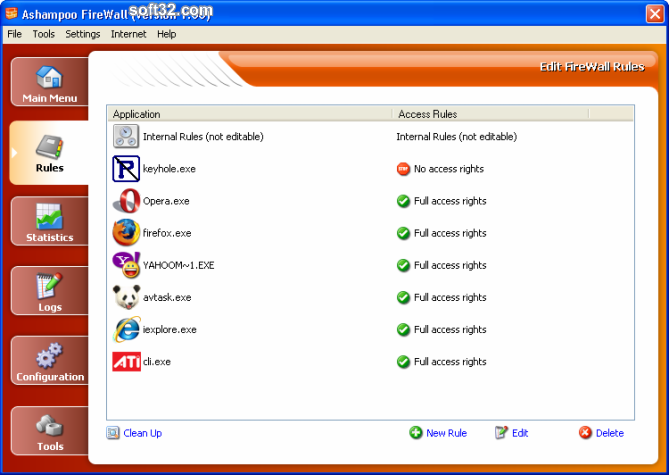The width and height of the screenshot is (669, 475).
Task: Open the Settings menu
Action: pos(83,34)
